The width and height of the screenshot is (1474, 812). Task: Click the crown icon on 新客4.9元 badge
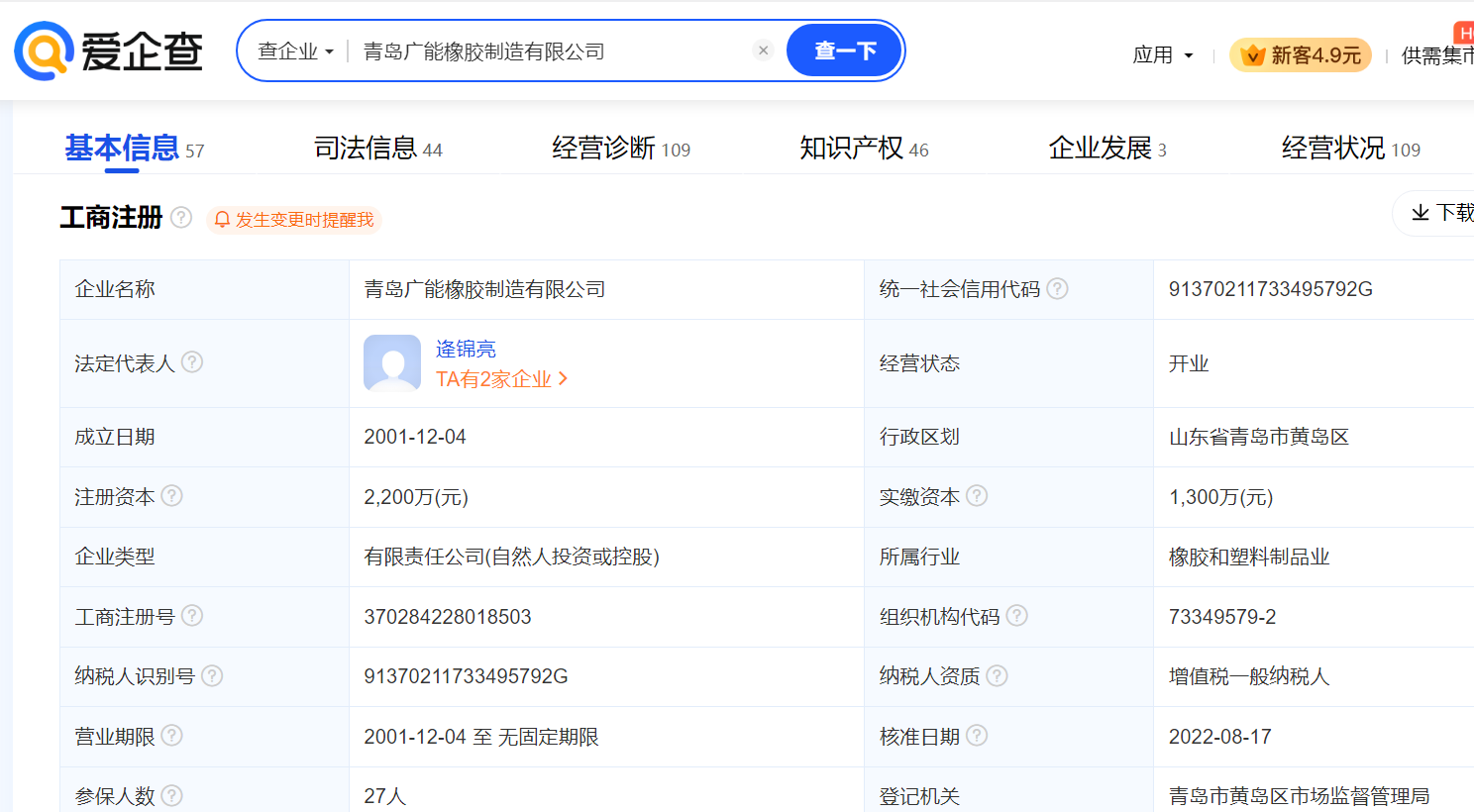tap(1253, 55)
